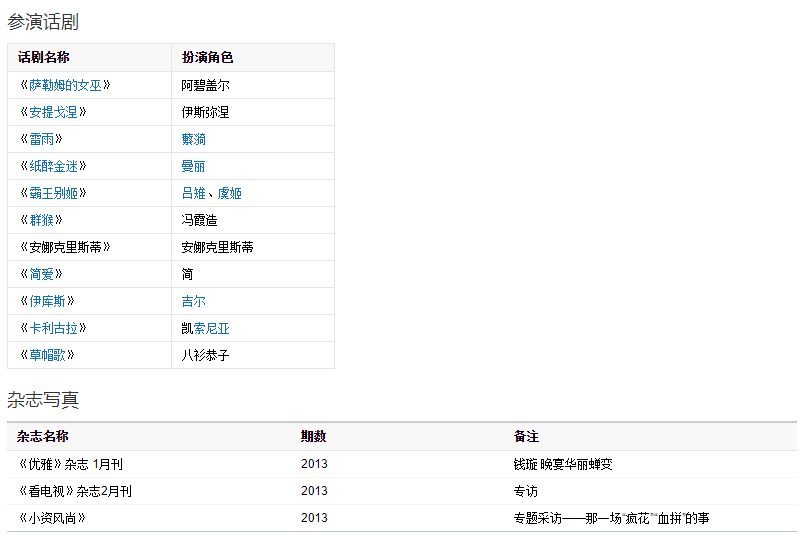Image resolution: width=803 pixels, height=537 pixels.
Task: Open the 雷雨 play link
Action: pos(46,139)
